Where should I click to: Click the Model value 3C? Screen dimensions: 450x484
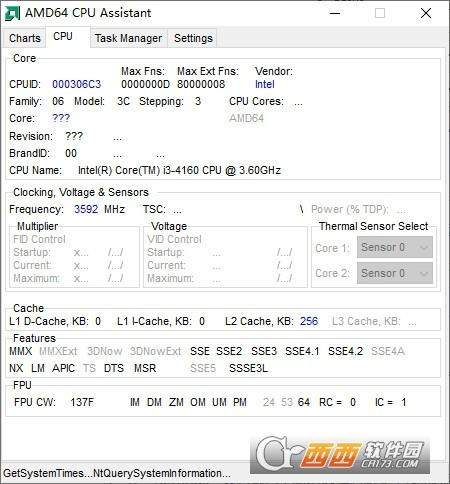point(123,101)
